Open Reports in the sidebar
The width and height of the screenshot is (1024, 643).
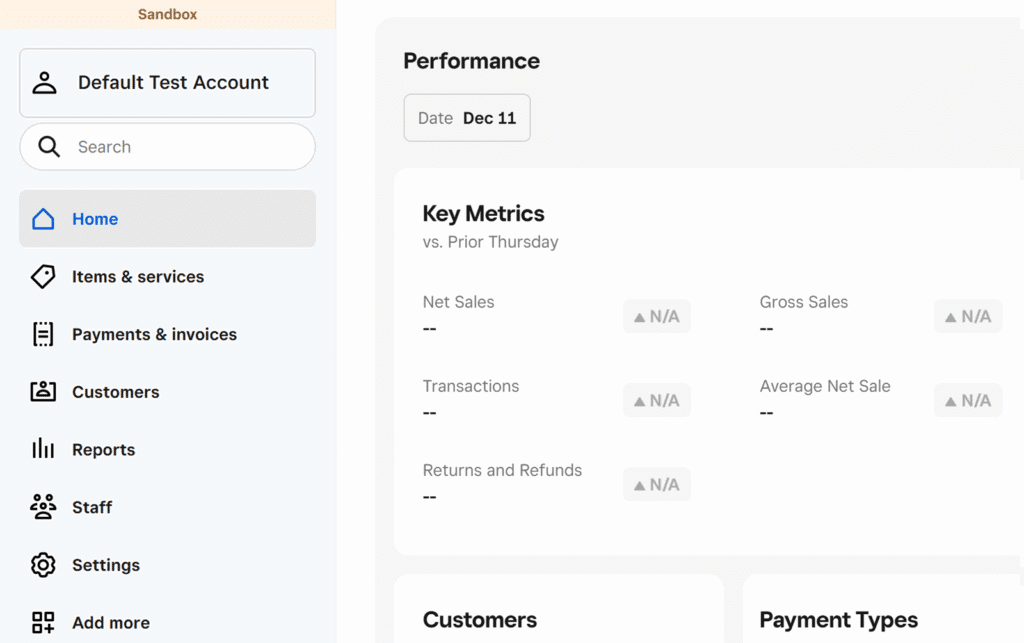103,450
